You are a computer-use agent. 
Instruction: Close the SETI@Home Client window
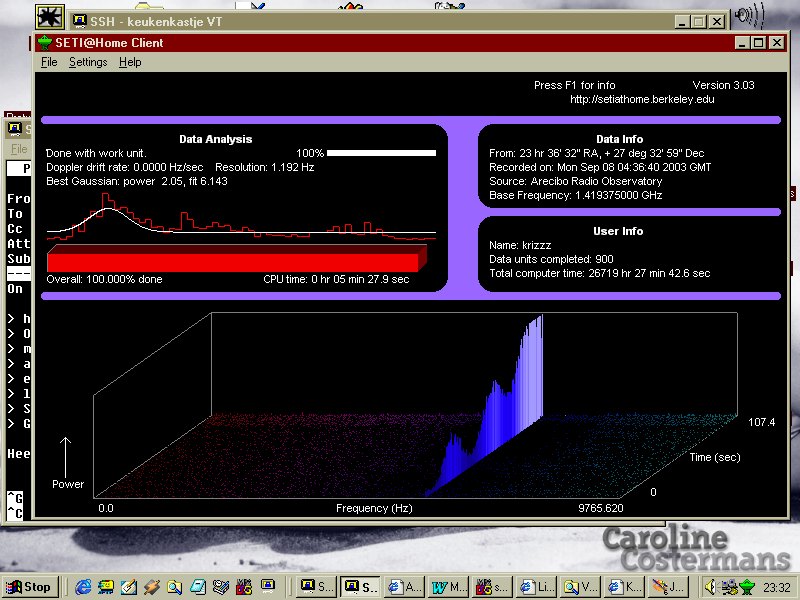[777, 43]
